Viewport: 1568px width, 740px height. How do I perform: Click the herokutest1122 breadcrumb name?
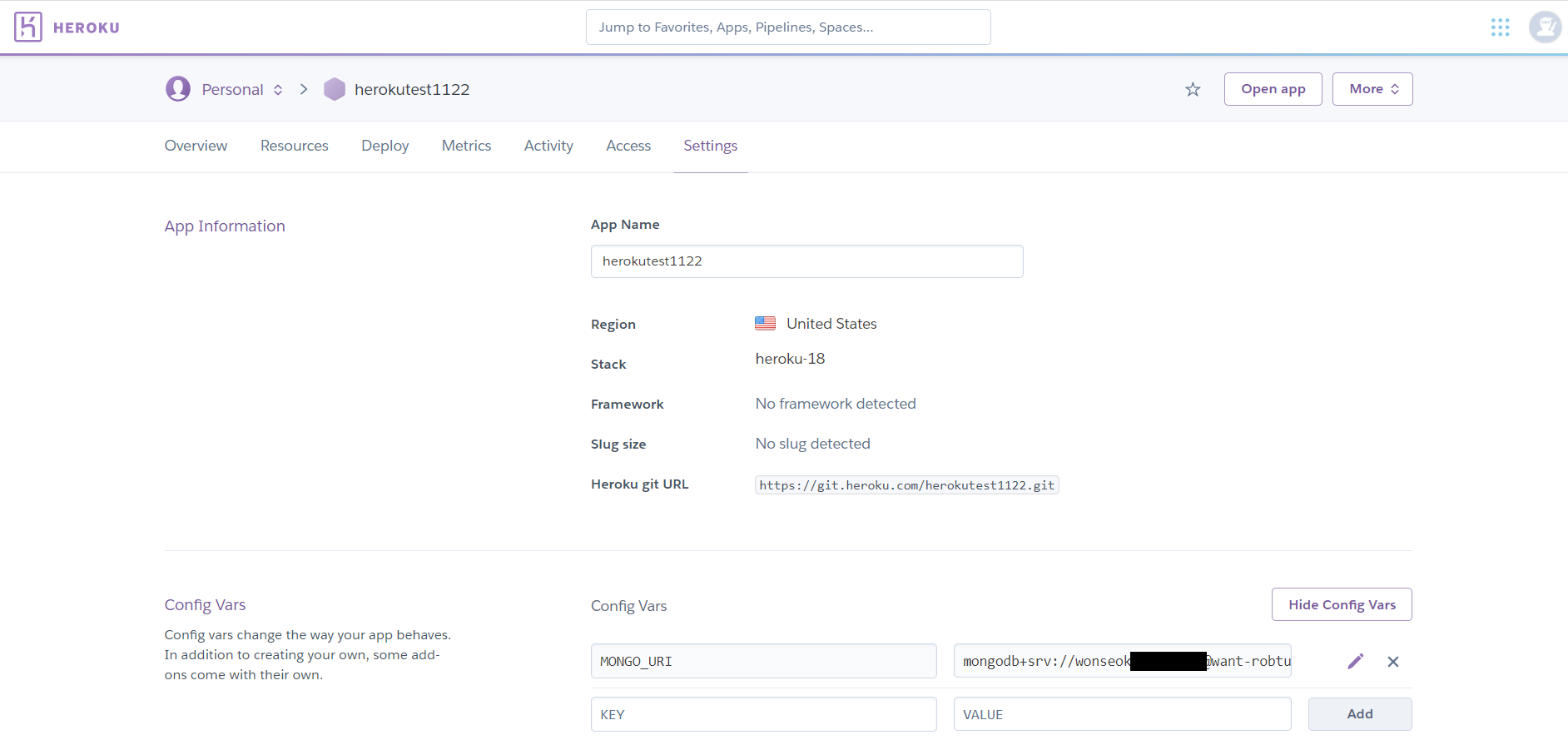pyautogui.click(x=412, y=89)
